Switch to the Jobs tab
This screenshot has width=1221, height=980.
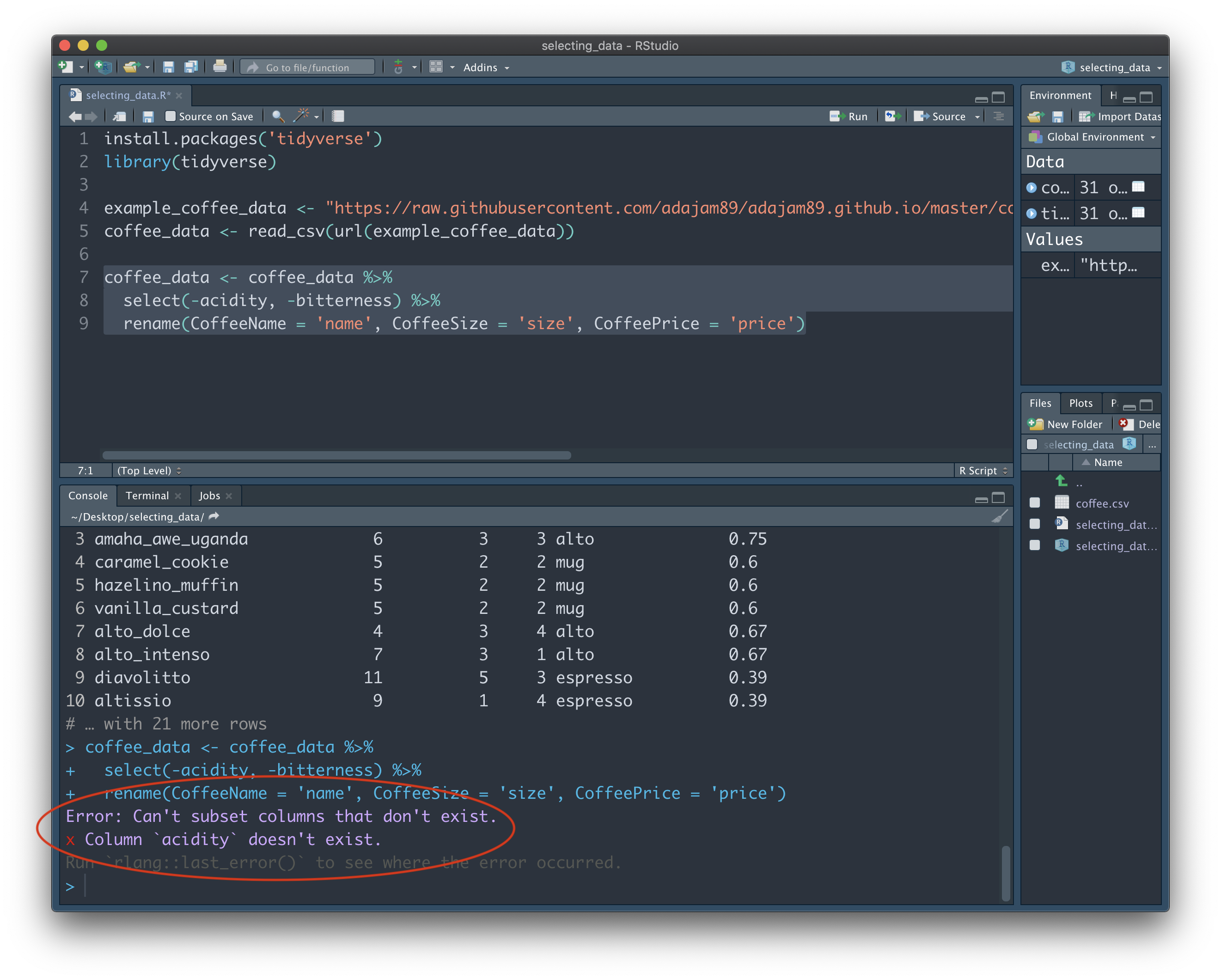pyautogui.click(x=209, y=496)
